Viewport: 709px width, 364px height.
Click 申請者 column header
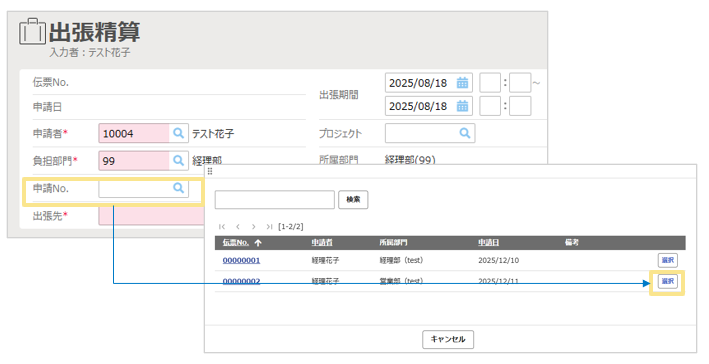pos(322,243)
